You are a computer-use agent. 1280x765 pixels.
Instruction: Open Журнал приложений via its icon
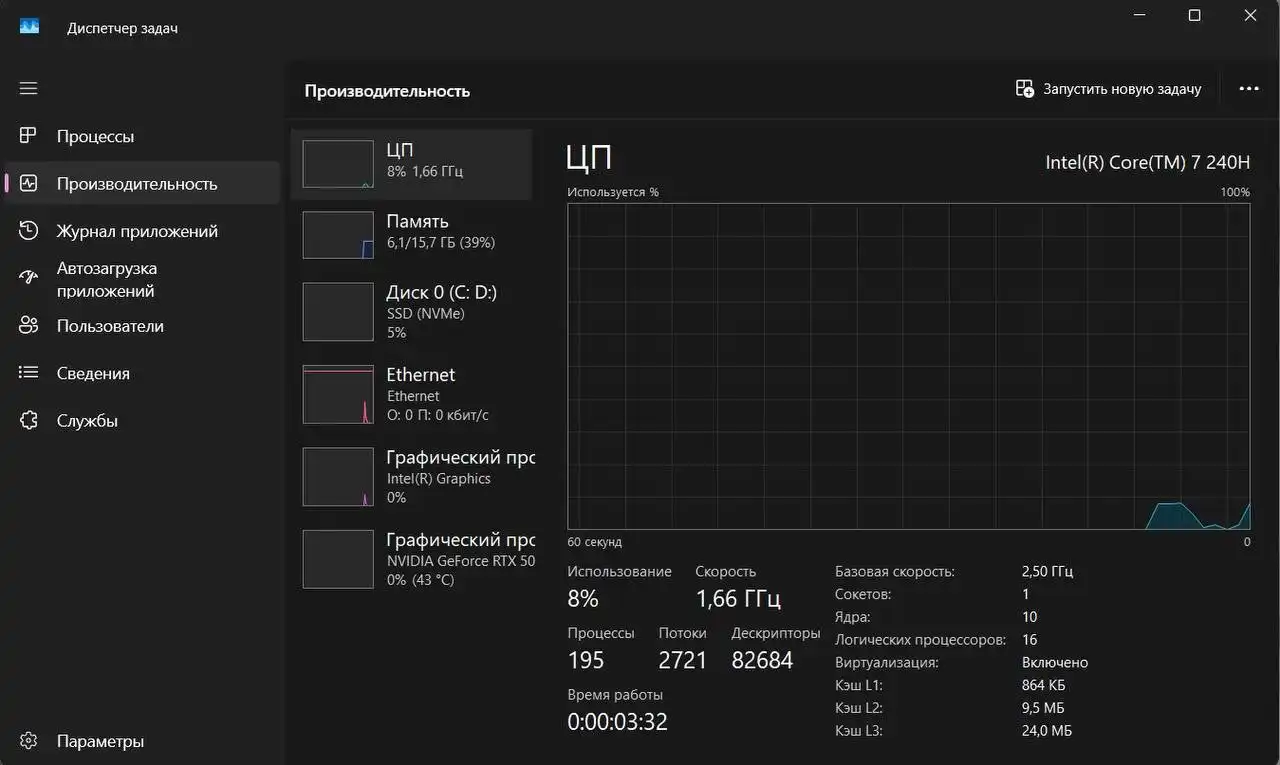click(x=28, y=231)
